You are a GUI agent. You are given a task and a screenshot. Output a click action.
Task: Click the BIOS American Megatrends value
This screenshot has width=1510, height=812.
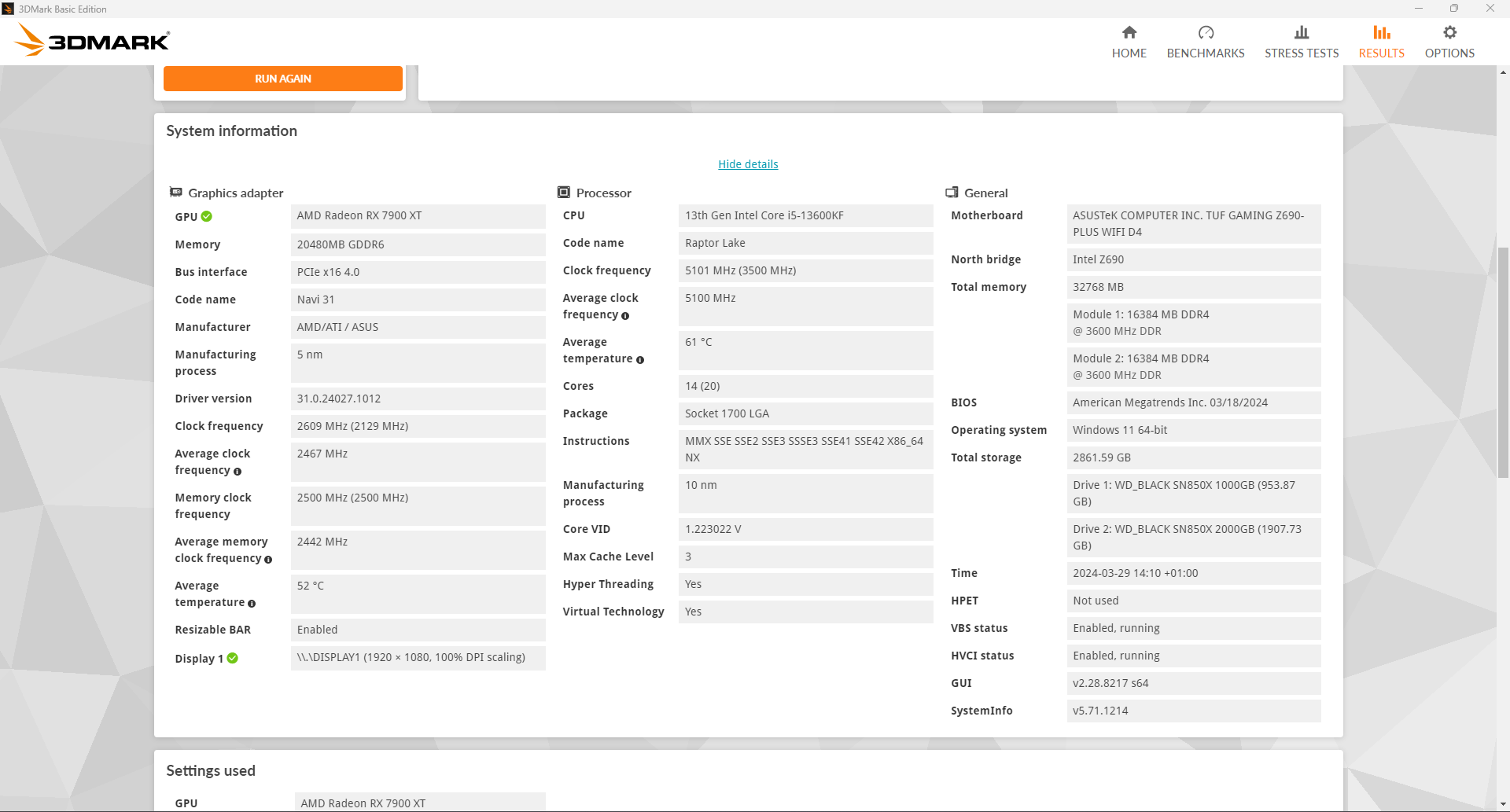click(1193, 402)
